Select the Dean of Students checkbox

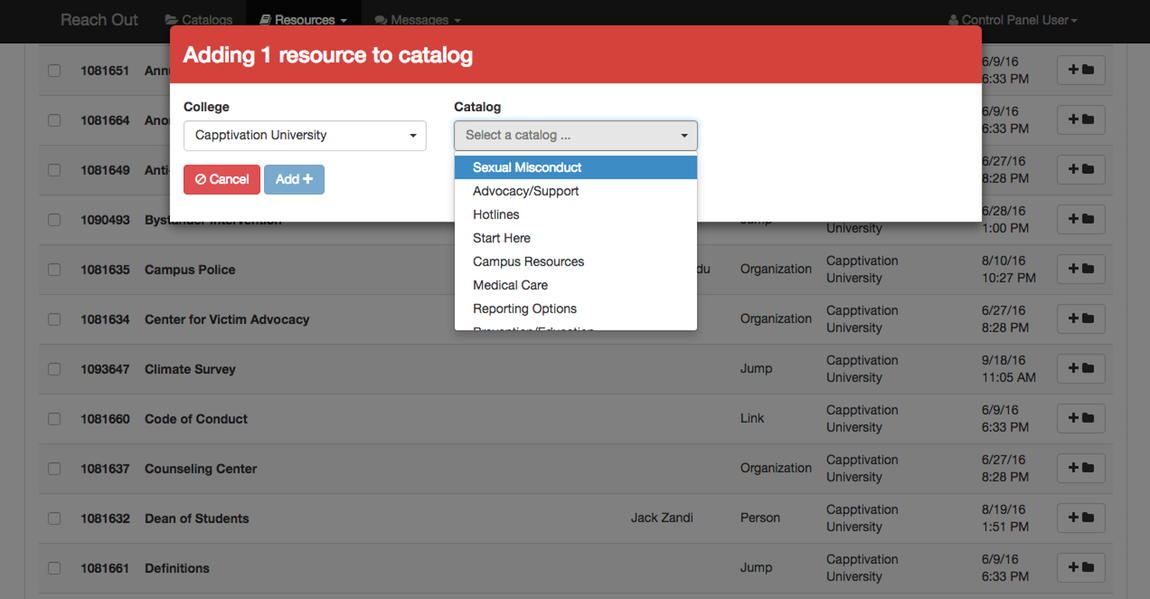click(54, 518)
